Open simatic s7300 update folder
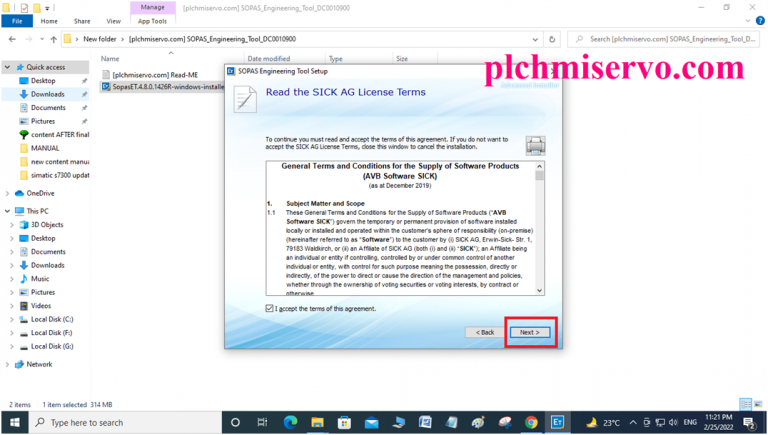The image size is (768, 435). pyautogui.click(x=60, y=175)
